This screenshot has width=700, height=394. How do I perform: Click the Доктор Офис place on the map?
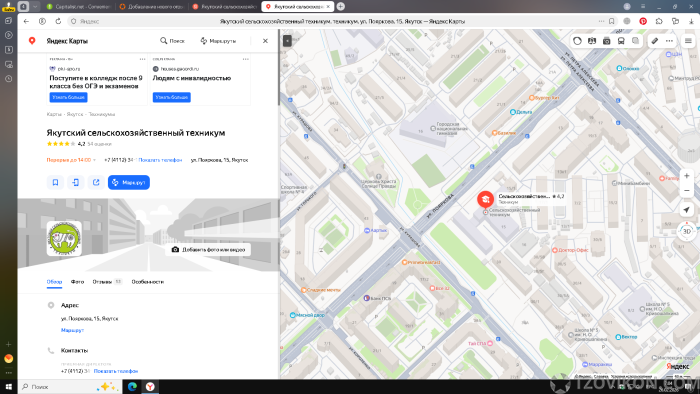571,250
